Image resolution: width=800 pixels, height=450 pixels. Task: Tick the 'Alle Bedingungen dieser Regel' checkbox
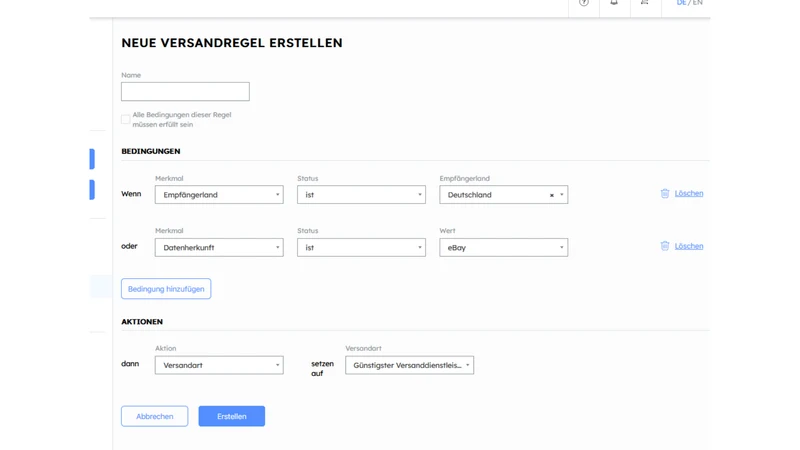tap(126, 119)
